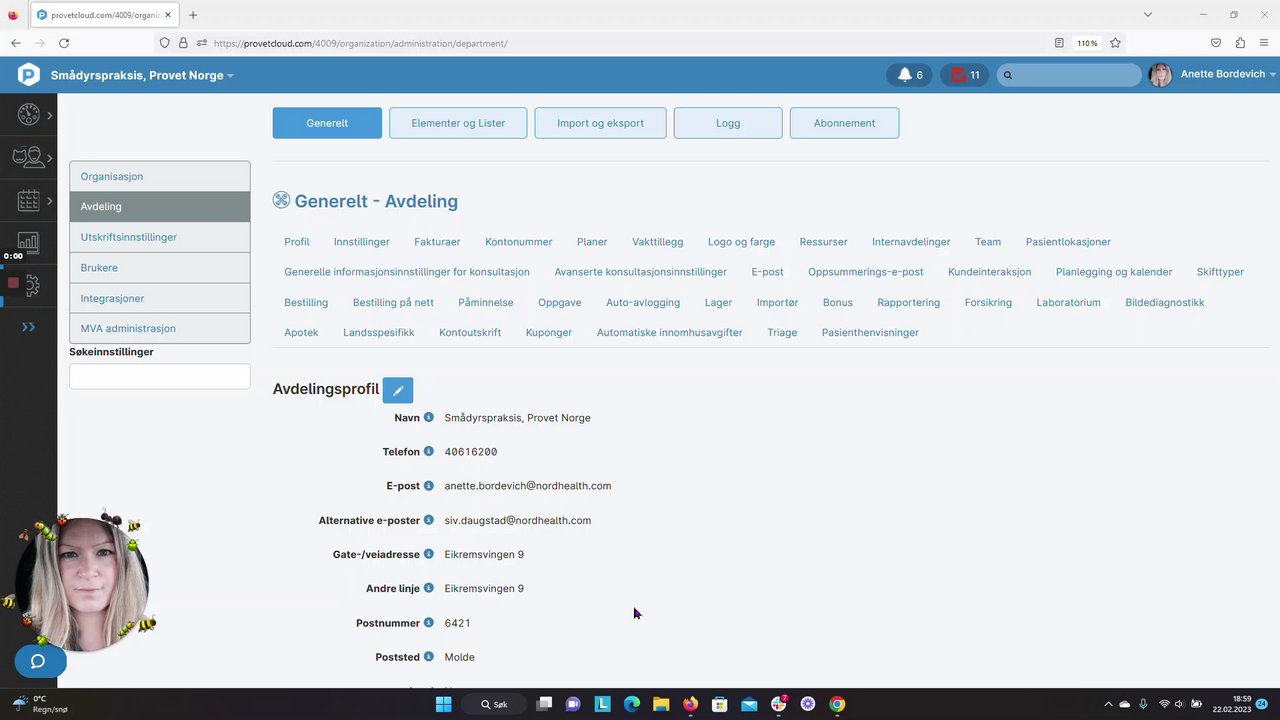Reload the page in browser
The height and width of the screenshot is (720, 1280).
[x=64, y=43]
